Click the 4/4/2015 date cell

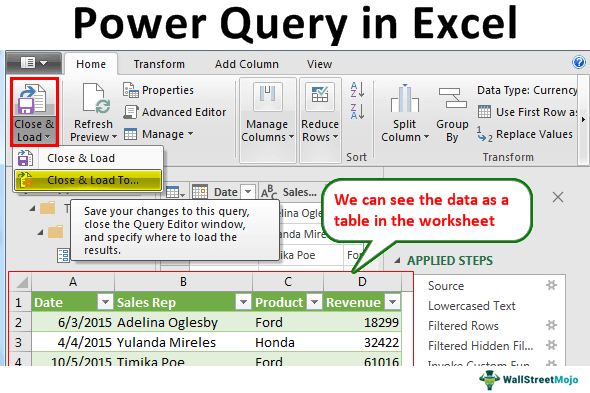pyautogui.click(x=73, y=343)
